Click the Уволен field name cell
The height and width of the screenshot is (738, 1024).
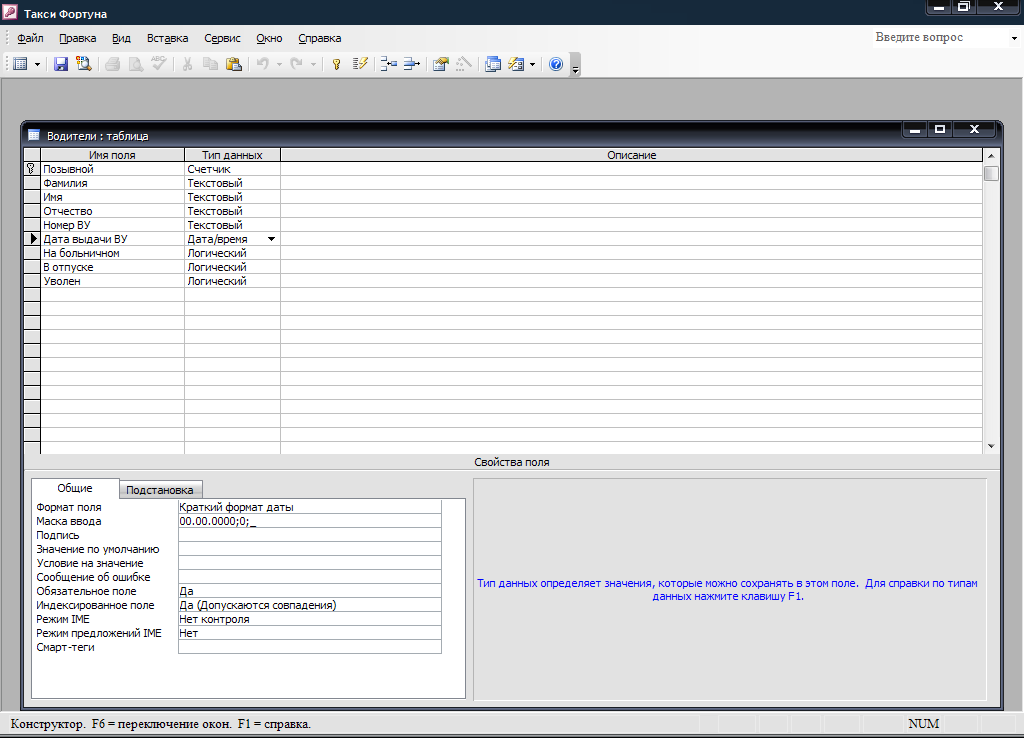[112, 281]
